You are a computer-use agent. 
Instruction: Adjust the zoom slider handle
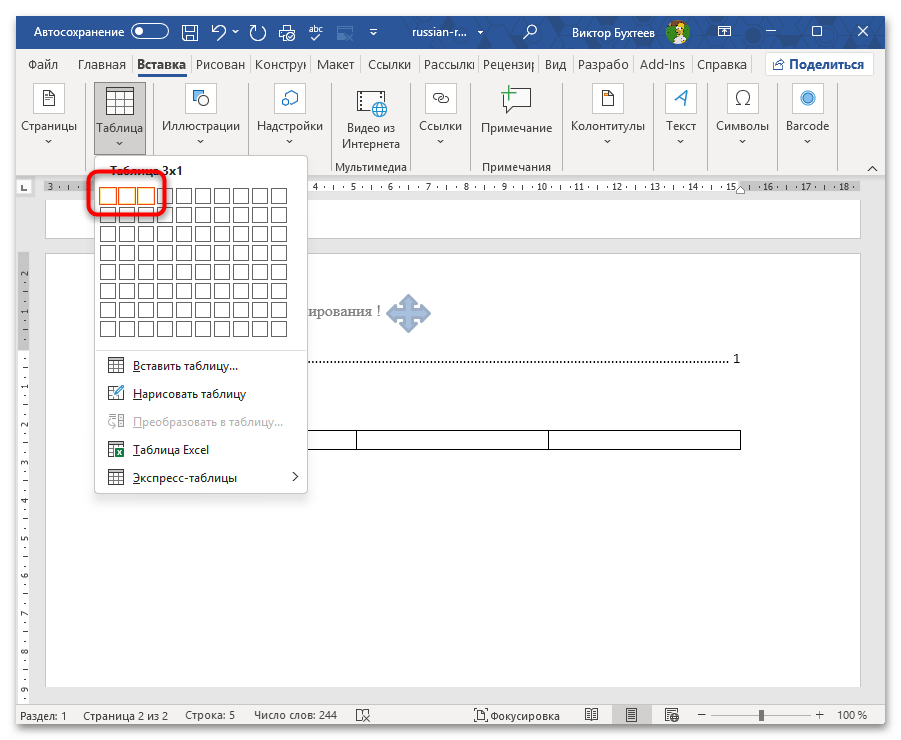761,715
